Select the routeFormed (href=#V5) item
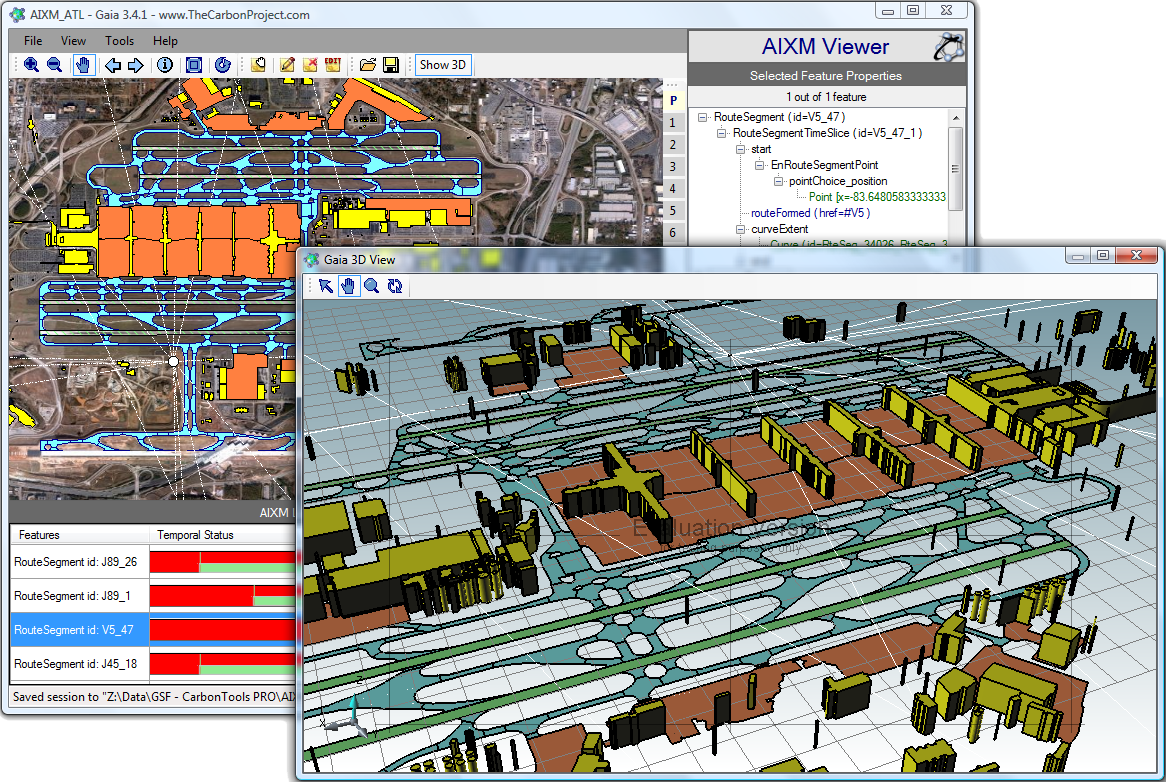This screenshot has width=1166, height=782. pyautogui.click(x=811, y=213)
